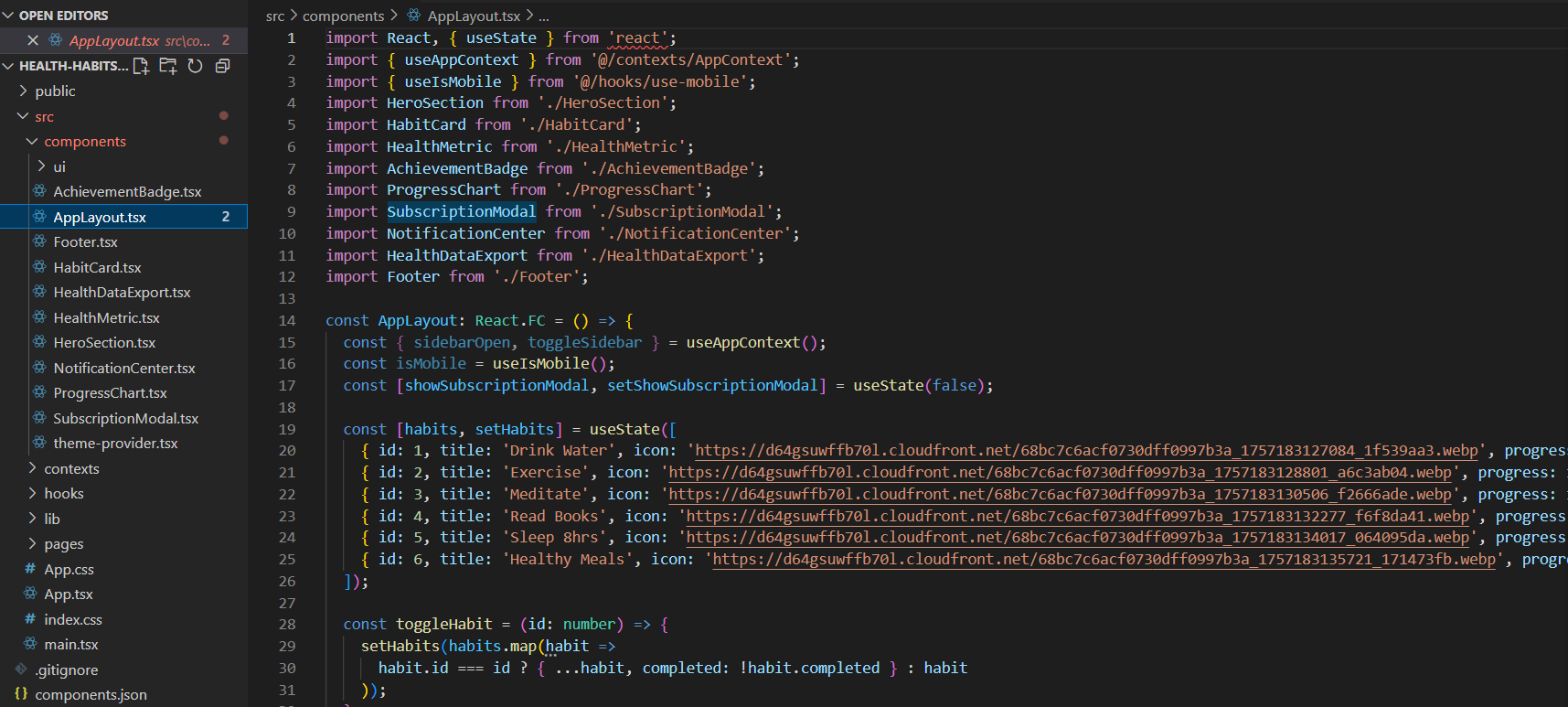1568x707 pixels.
Task: Expand the pages folder
Action: pyautogui.click(x=32, y=543)
